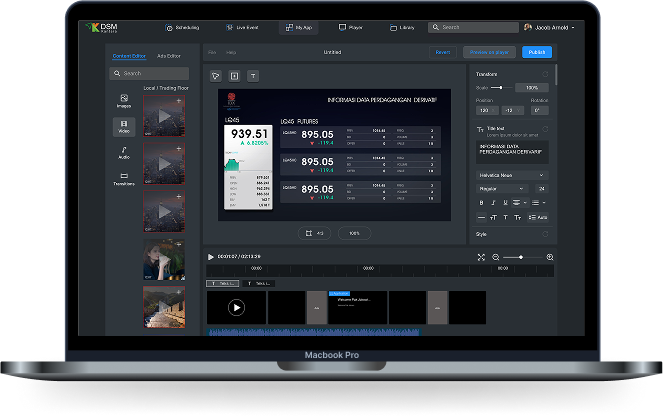This screenshot has height=418, width=663.
Task: Publish the project
Action: tap(537, 52)
